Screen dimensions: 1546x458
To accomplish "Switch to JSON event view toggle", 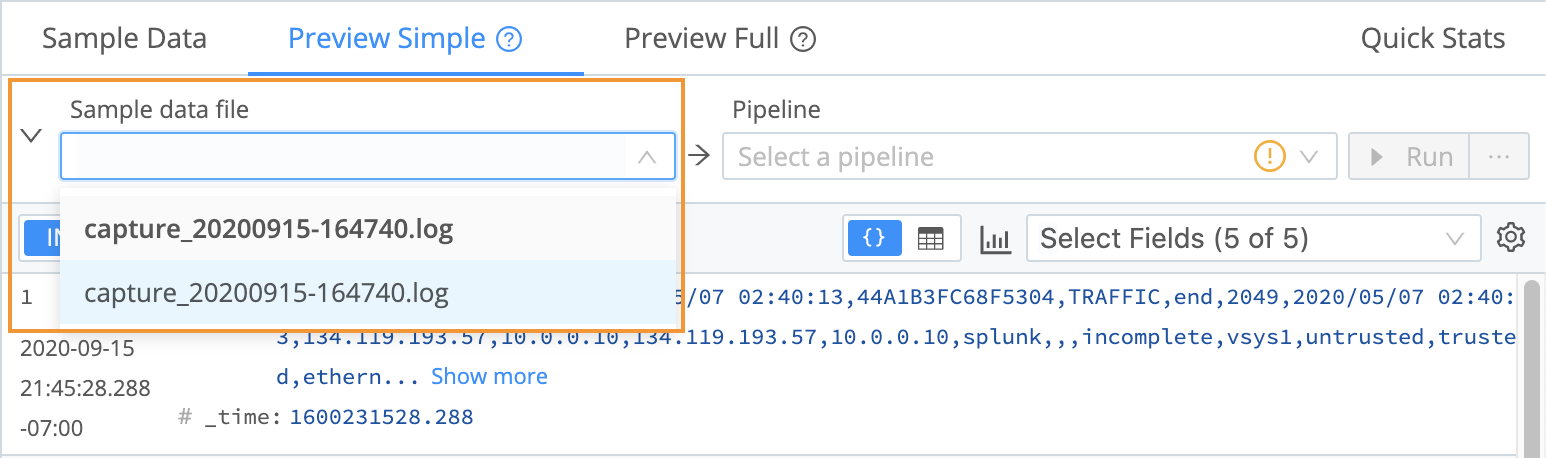I will (x=874, y=238).
